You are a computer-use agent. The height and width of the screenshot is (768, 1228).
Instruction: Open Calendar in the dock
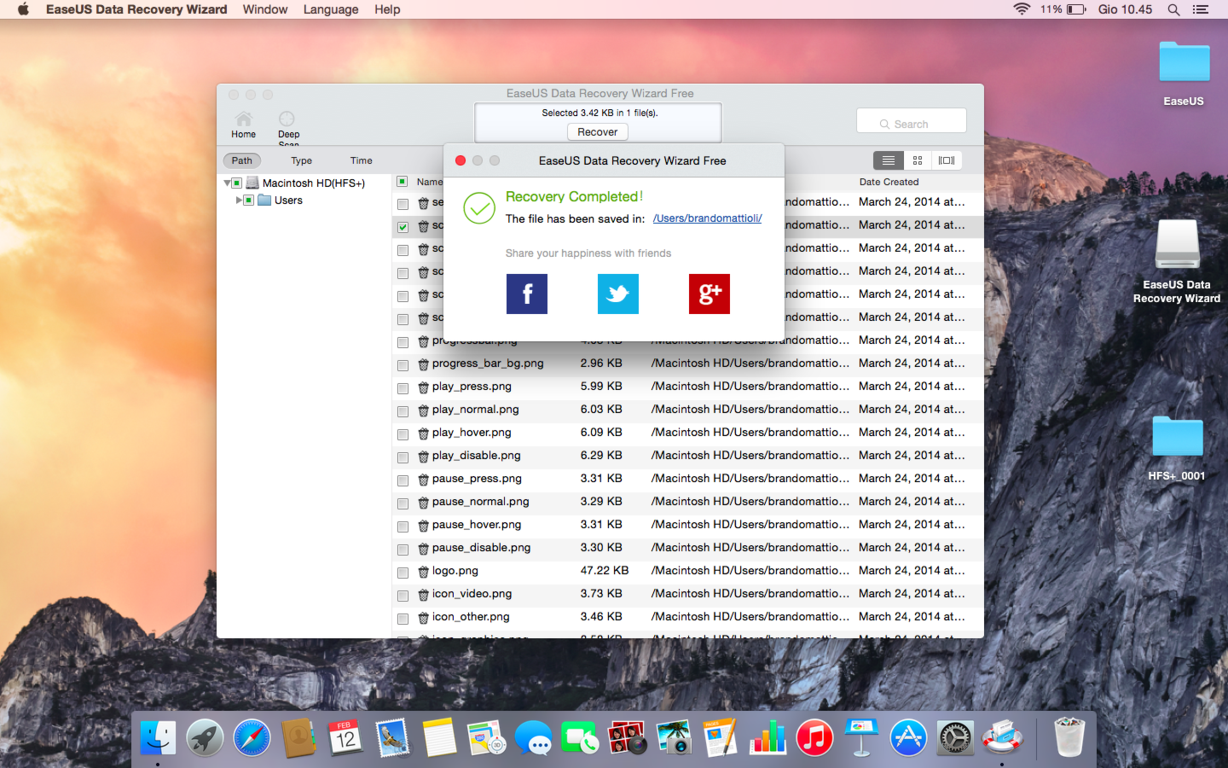click(x=345, y=739)
